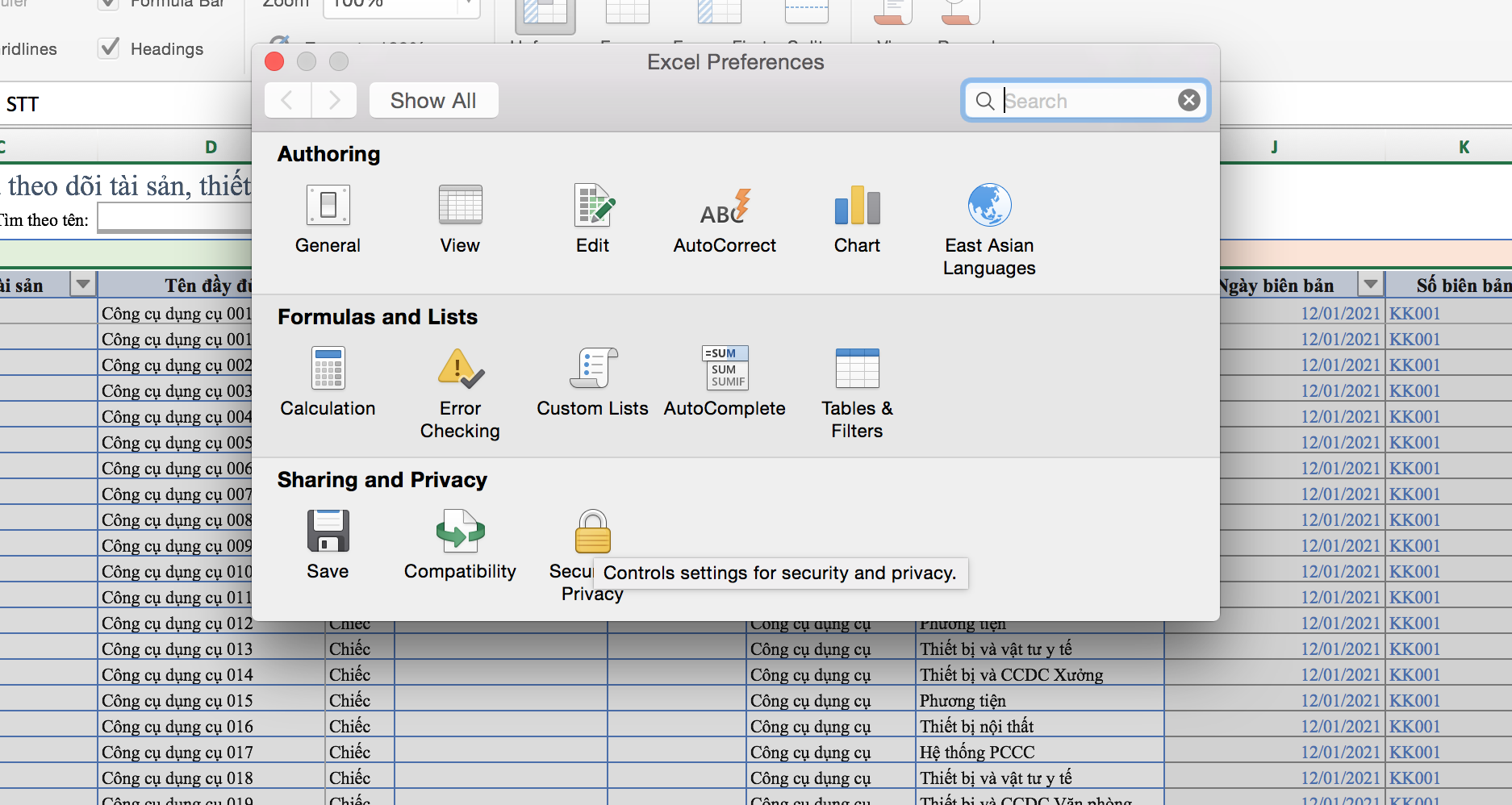Select 'Chiếc' in the 016 row
This screenshot has height=805, width=1512.
click(x=360, y=726)
